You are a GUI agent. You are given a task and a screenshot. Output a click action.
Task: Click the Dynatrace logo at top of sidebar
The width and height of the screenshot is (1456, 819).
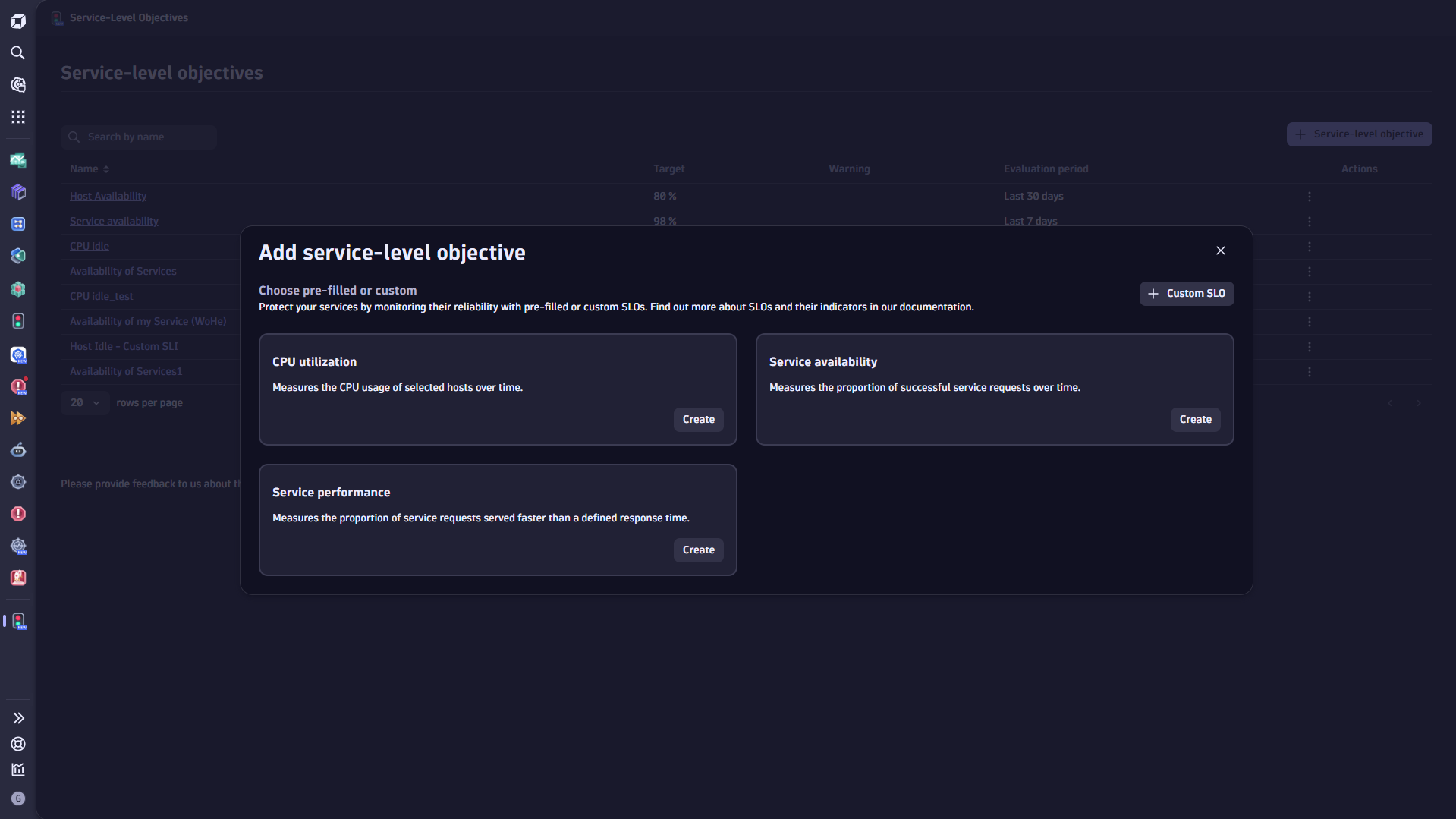pyautogui.click(x=17, y=20)
